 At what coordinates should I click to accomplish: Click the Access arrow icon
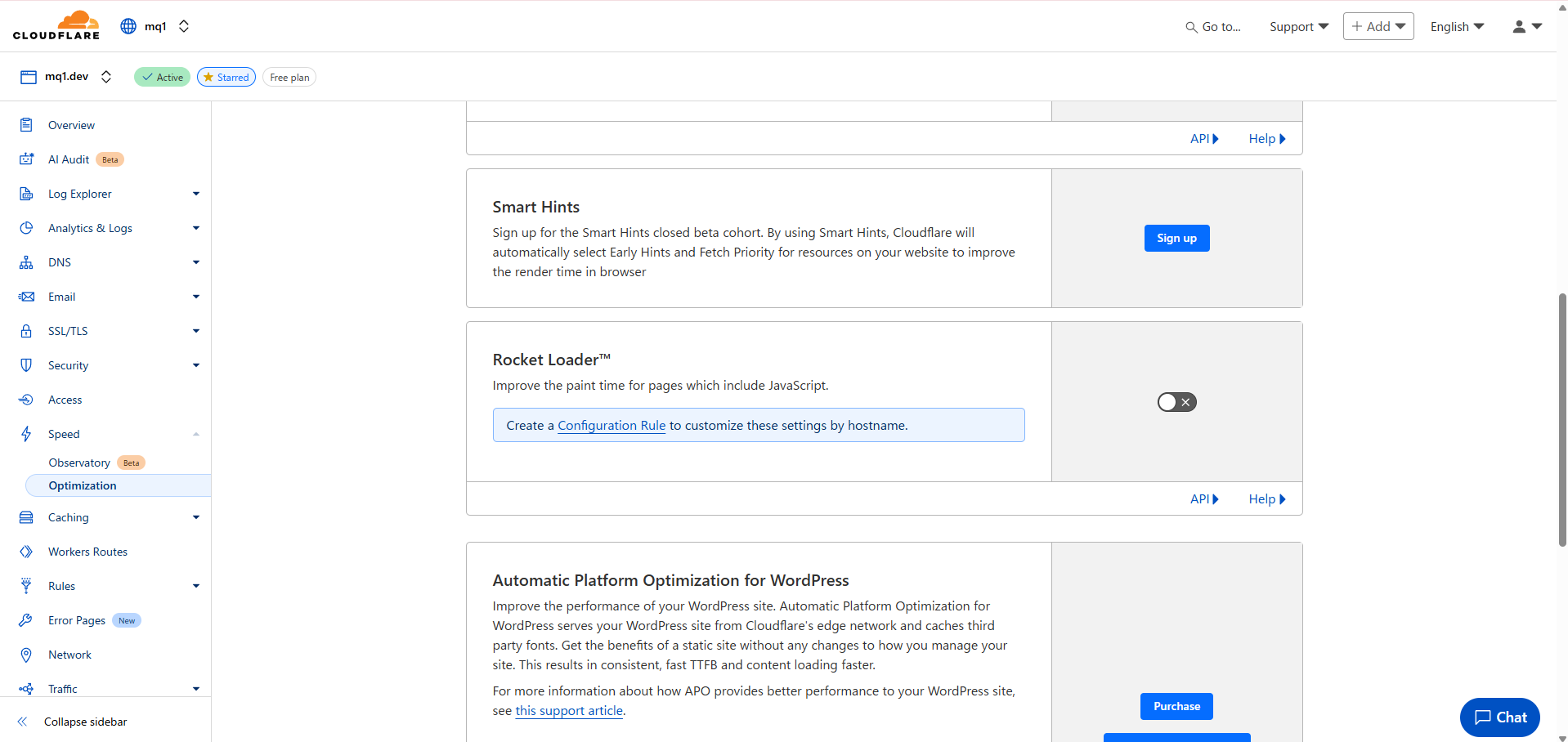[x=26, y=400]
